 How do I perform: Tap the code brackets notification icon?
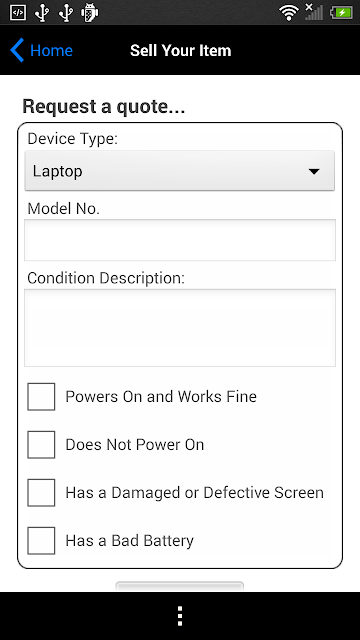[18, 13]
